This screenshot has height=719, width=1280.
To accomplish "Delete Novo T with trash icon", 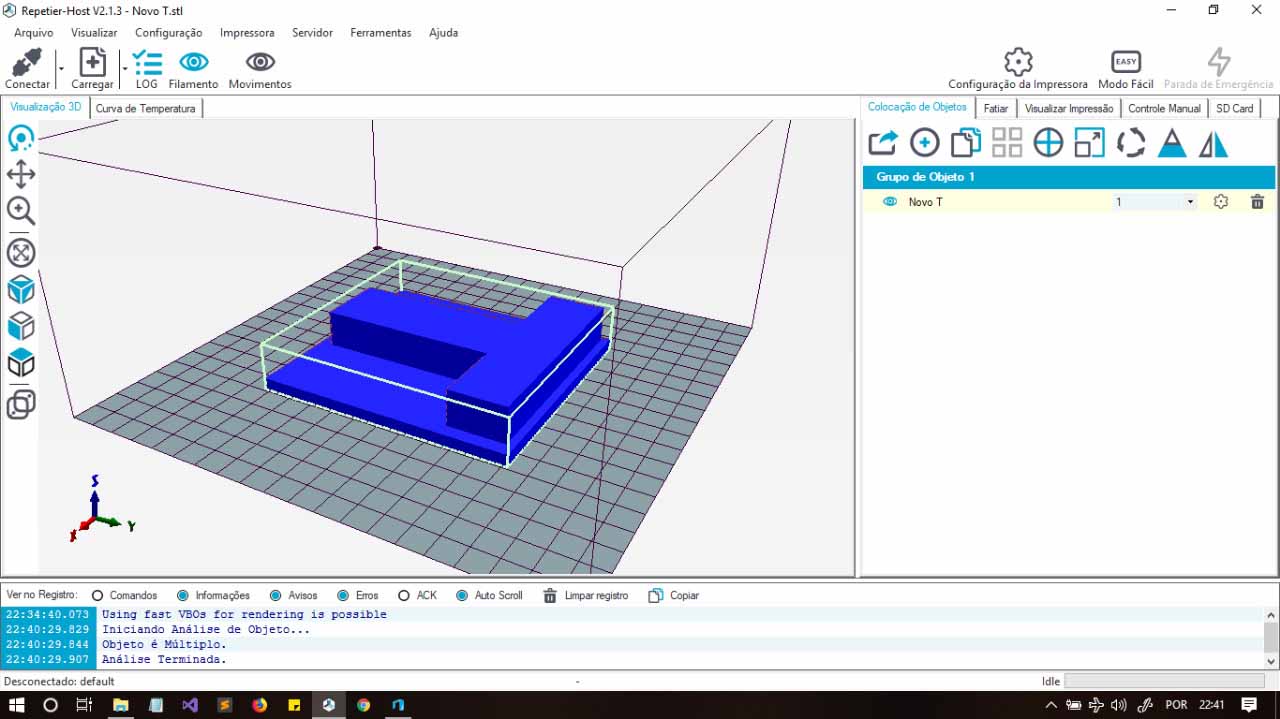I will click(x=1257, y=202).
